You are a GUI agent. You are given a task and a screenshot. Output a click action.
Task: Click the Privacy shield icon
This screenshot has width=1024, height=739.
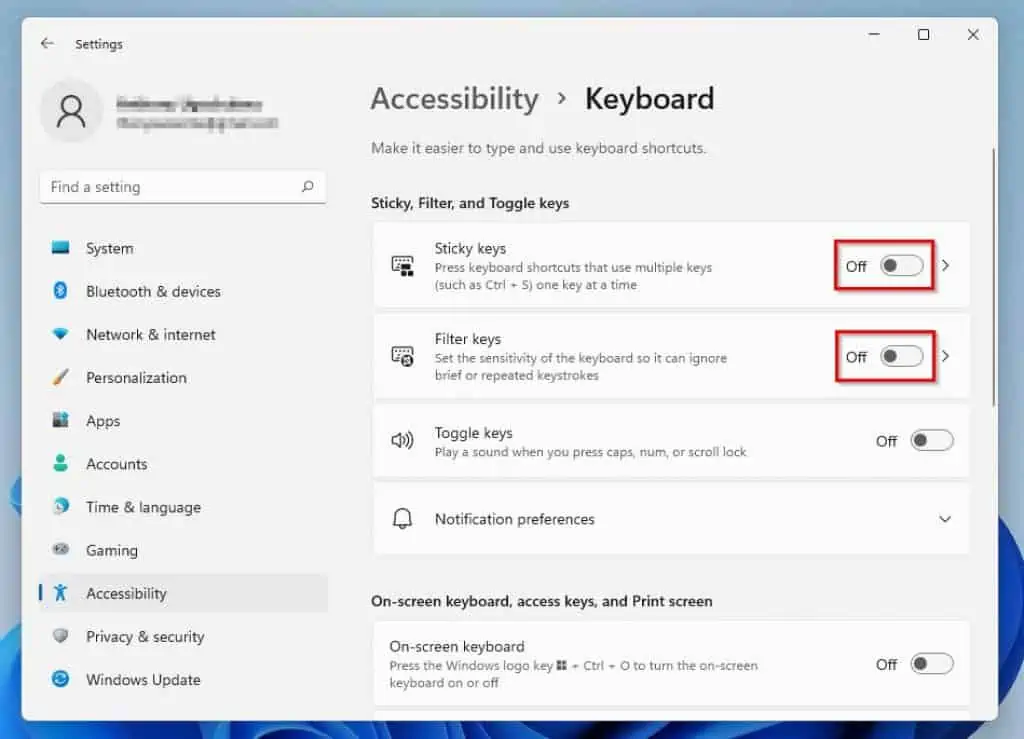coord(60,635)
